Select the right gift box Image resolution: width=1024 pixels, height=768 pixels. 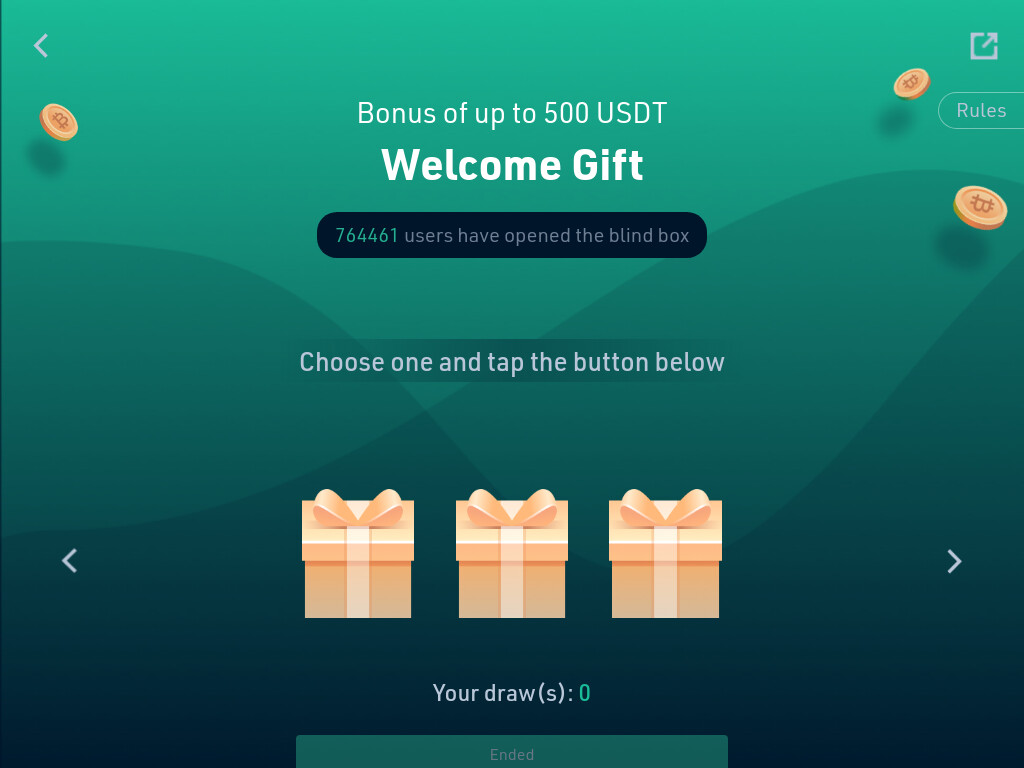tap(665, 553)
